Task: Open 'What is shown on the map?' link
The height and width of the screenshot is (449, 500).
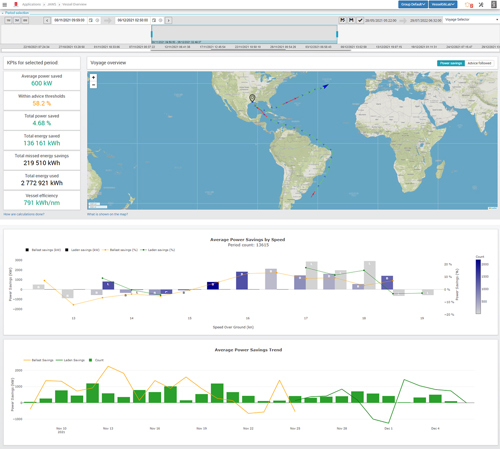Action: click(x=107, y=214)
